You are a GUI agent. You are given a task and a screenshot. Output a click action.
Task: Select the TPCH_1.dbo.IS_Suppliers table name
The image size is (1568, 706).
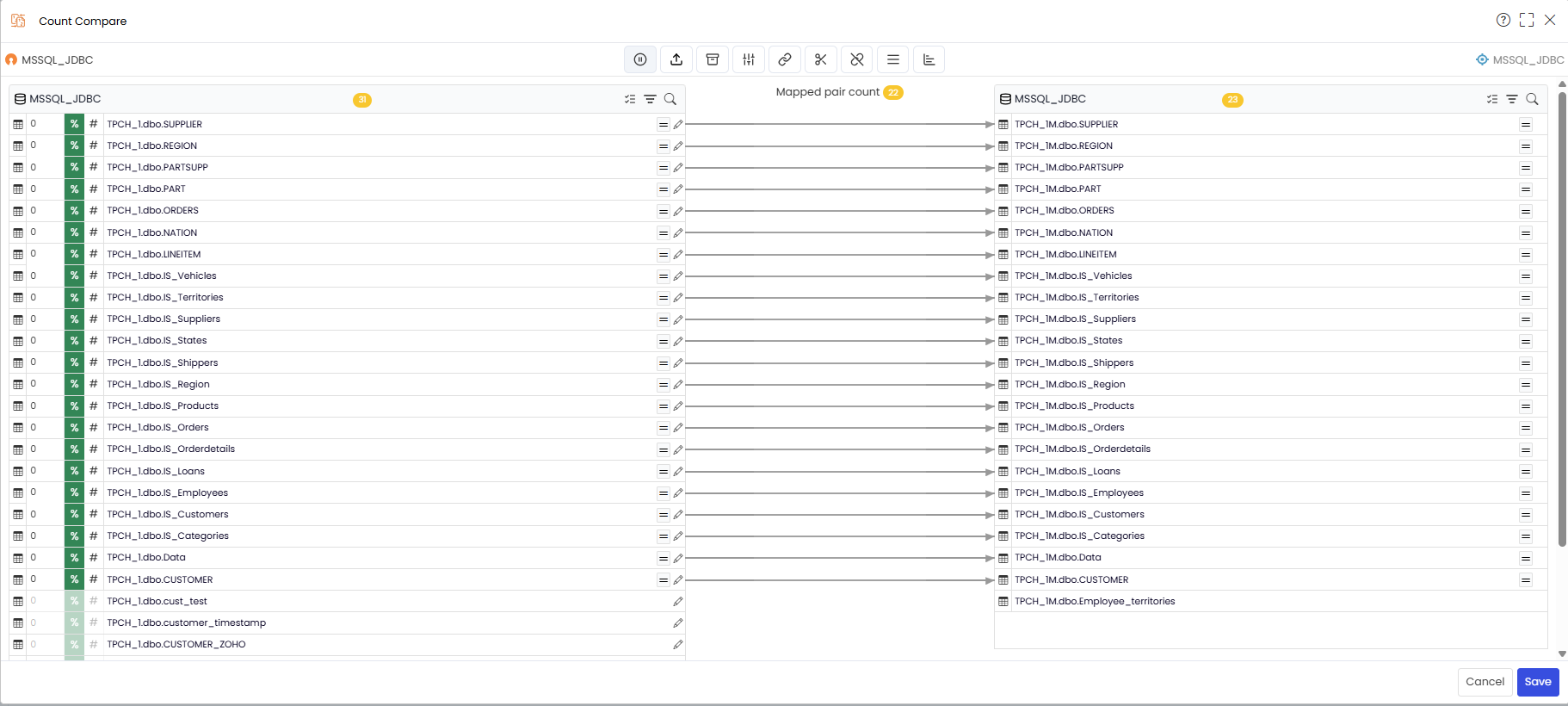pos(164,319)
